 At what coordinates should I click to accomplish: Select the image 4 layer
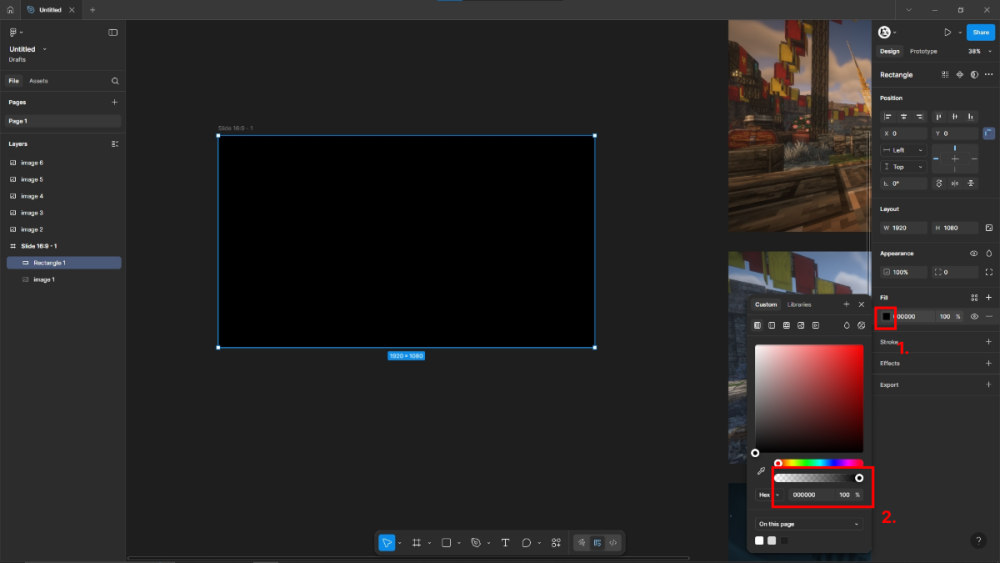click(32, 196)
